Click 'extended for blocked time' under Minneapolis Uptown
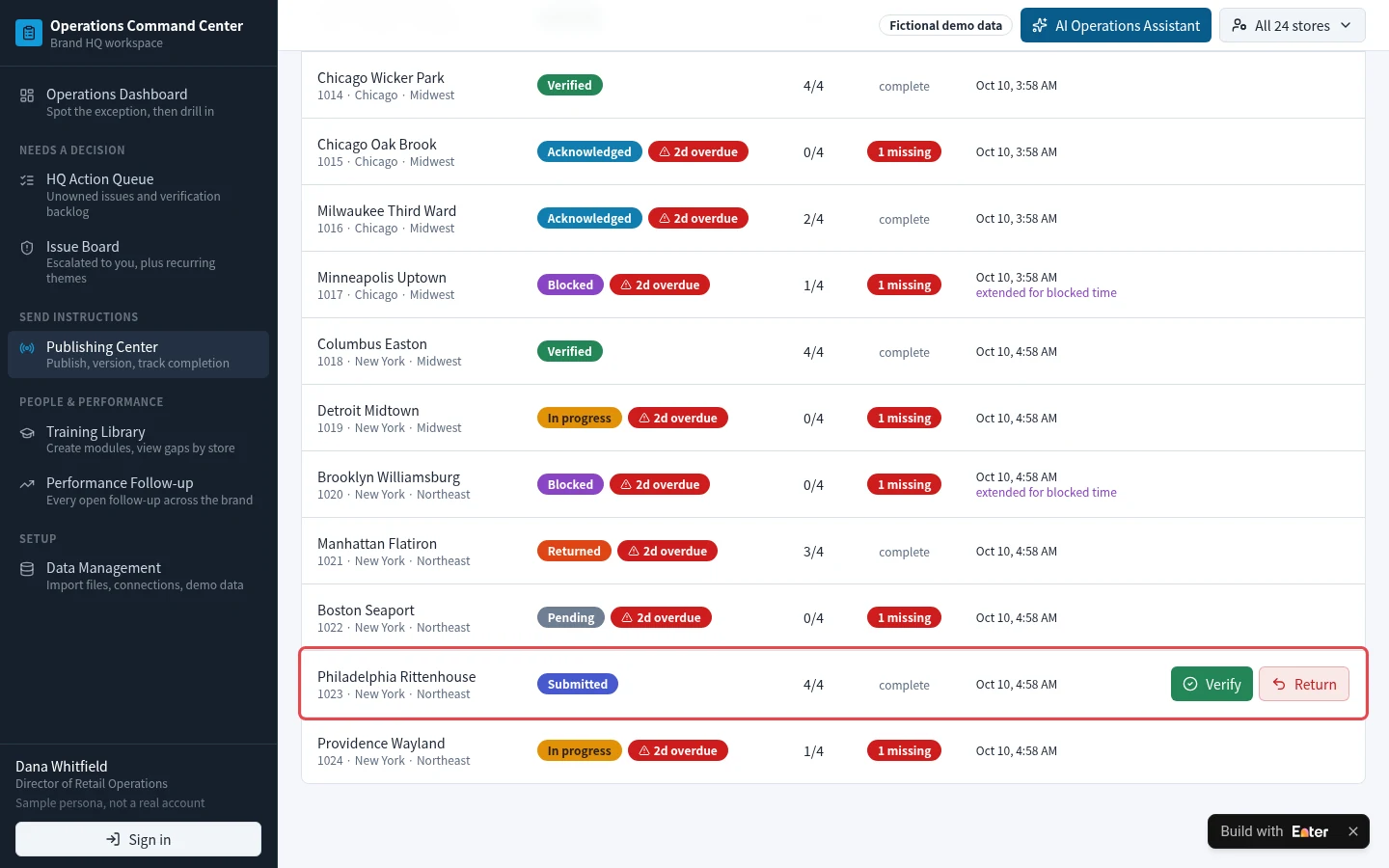 click(x=1046, y=293)
